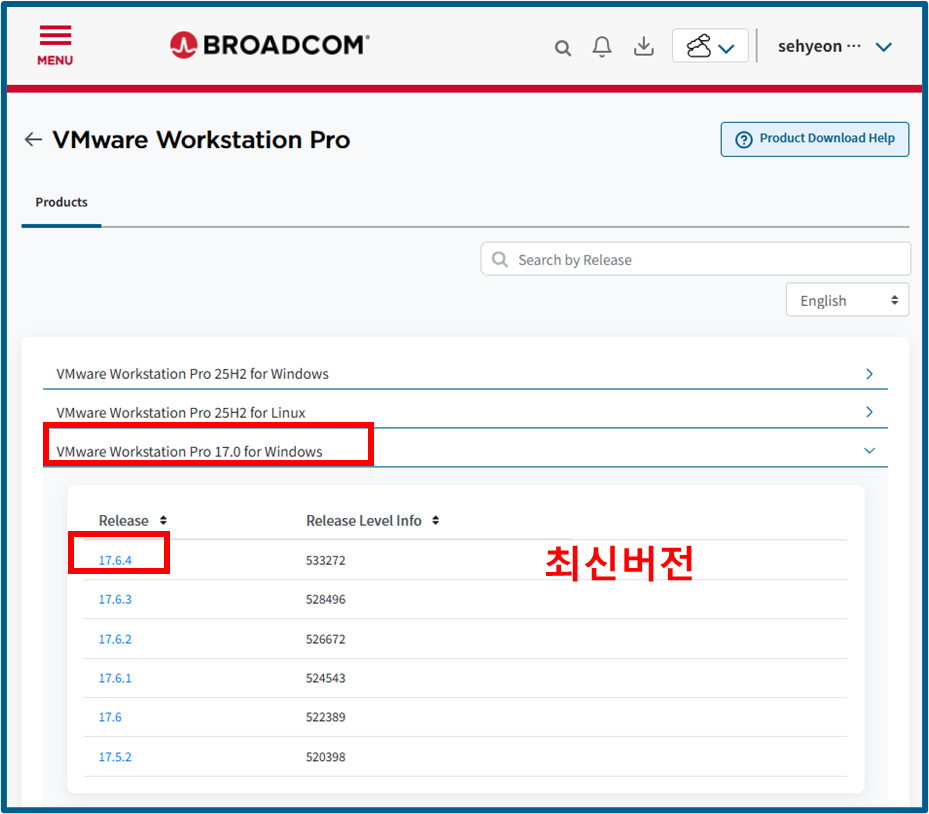Screen dimensions: 929x814
Task: Open the hamburger MENU icon
Action: pyautogui.click(x=55, y=45)
